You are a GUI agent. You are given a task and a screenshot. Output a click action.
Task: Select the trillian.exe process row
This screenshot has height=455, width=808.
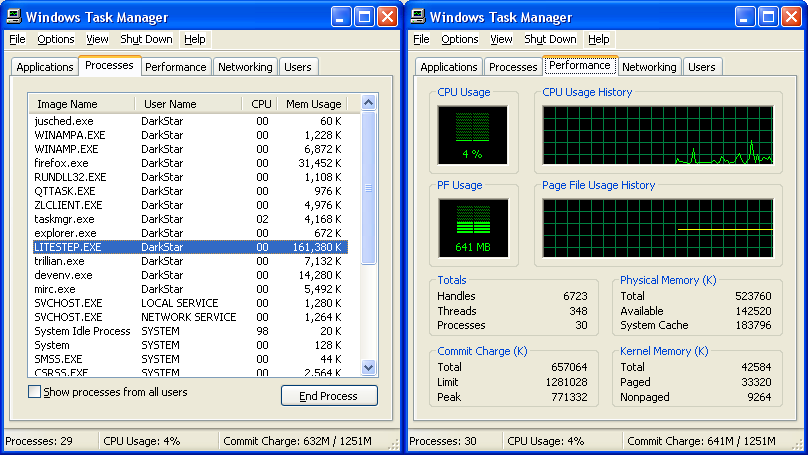pyautogui.click(x=190, y=261)
